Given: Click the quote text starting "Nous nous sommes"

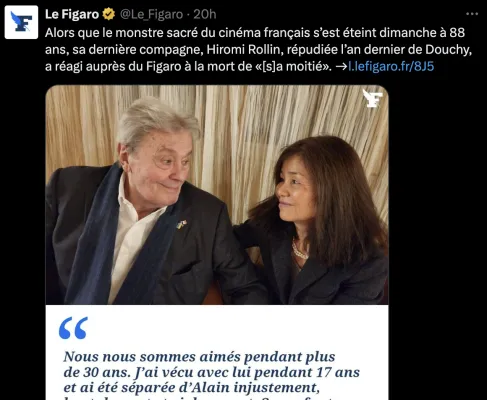Looking at the screenshot, I should click(x=199, y=357).
